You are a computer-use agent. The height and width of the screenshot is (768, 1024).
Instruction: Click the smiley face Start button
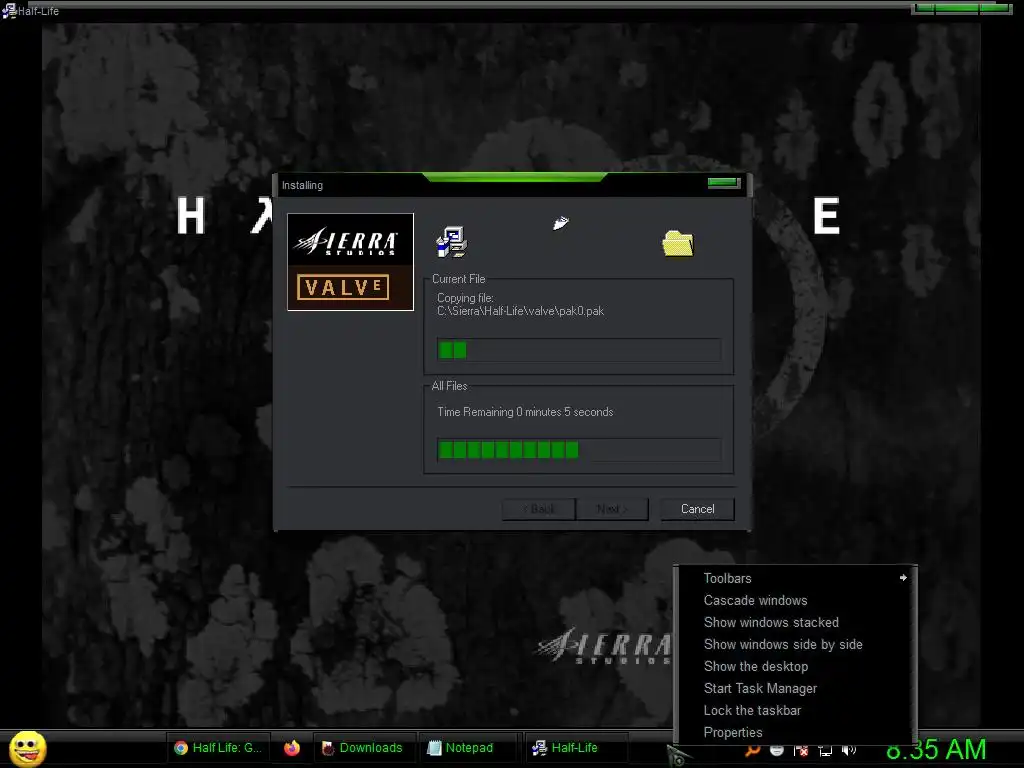28,748
